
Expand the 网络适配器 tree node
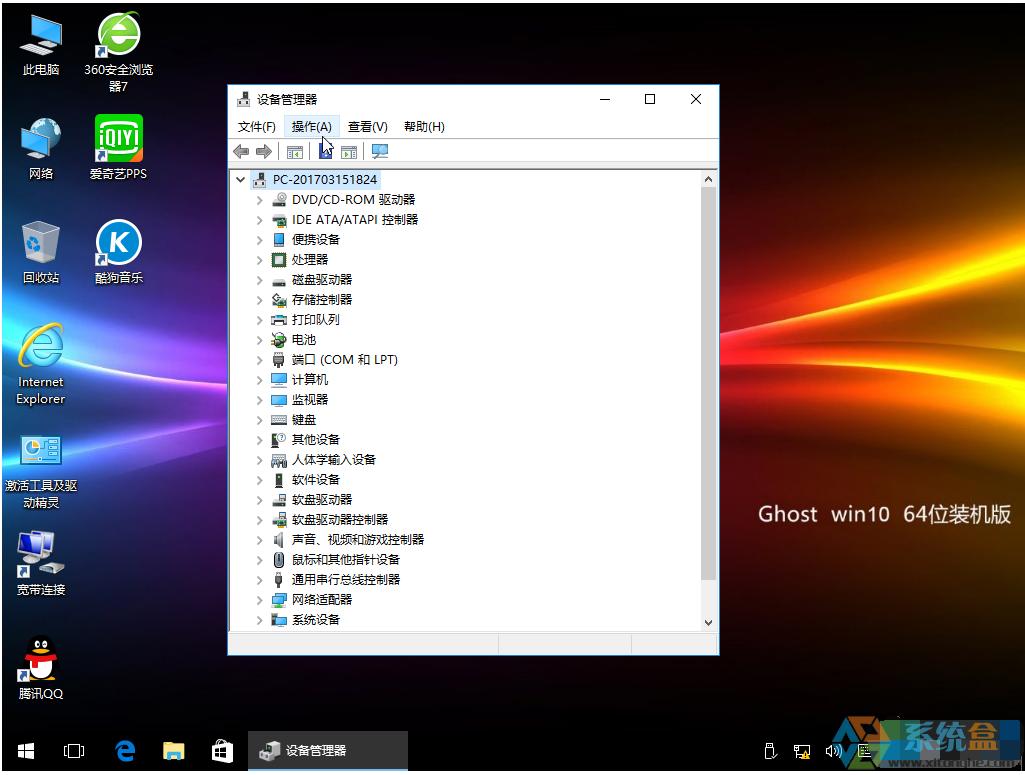pos(260,600)
